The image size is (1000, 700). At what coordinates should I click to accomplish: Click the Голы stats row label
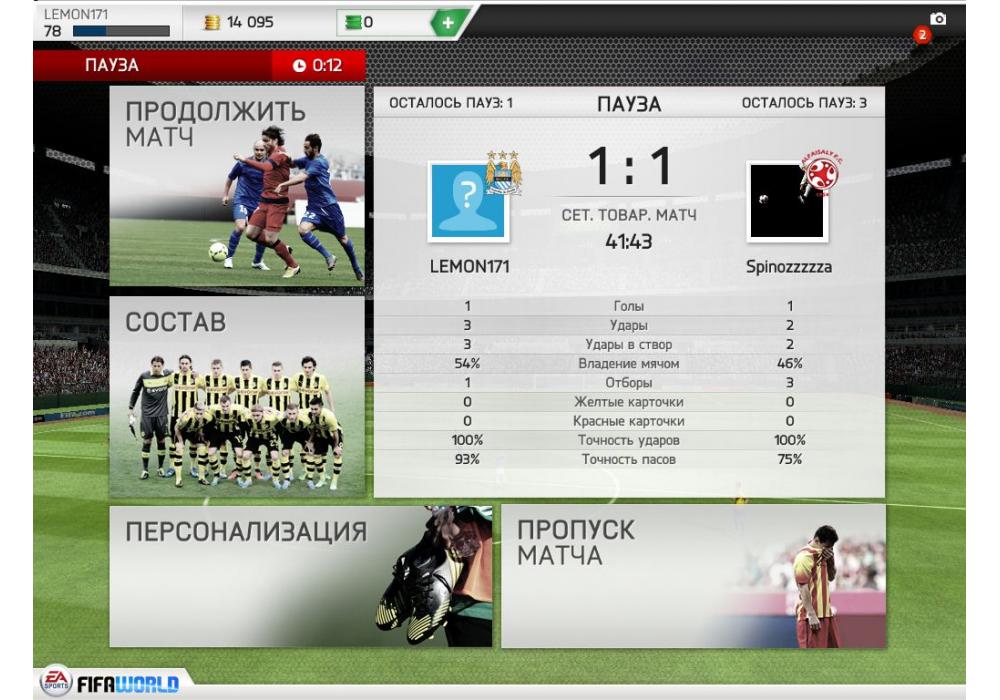[629, 307]
